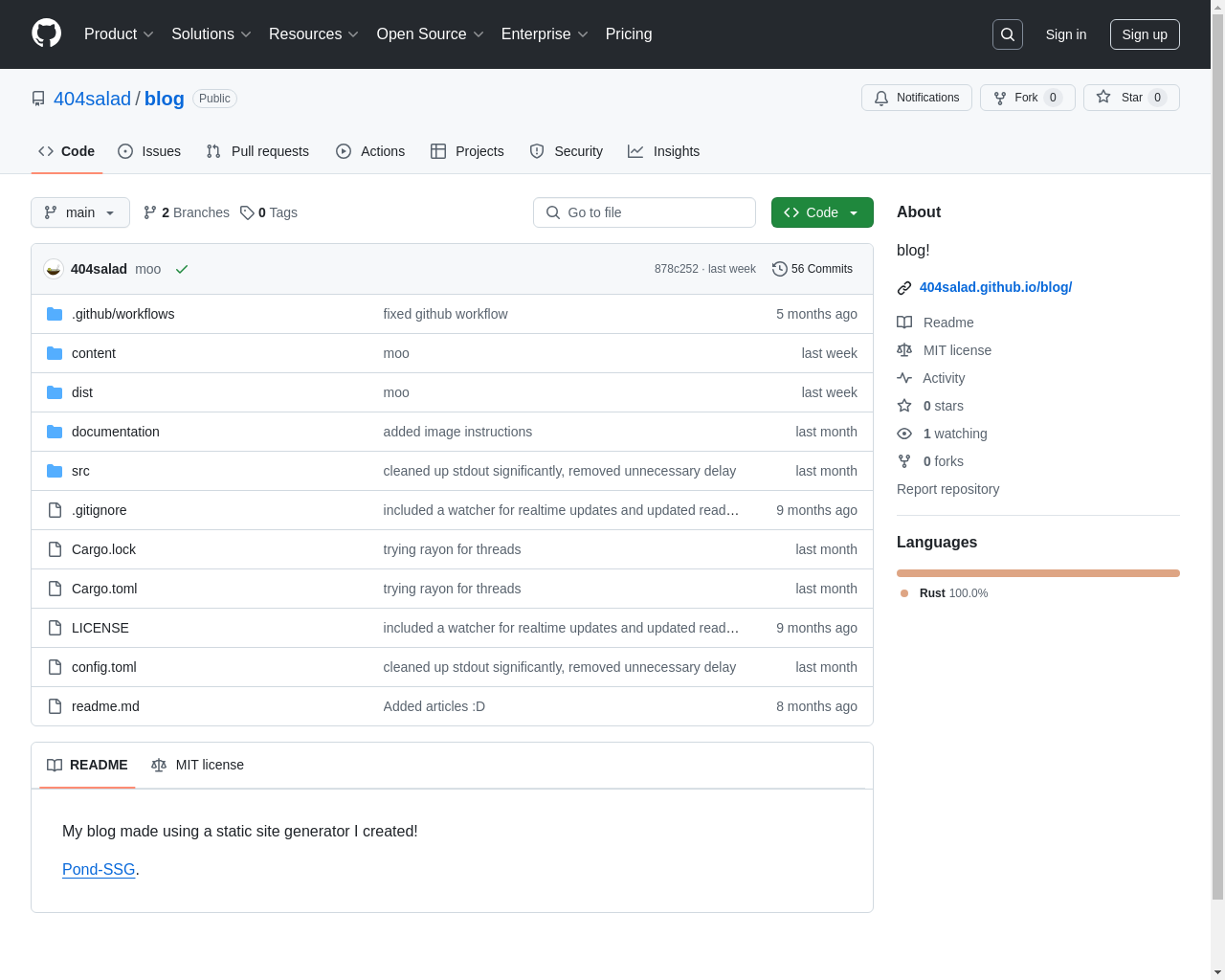
Task: Click the documentation folder icon
Action: (55, 432)
